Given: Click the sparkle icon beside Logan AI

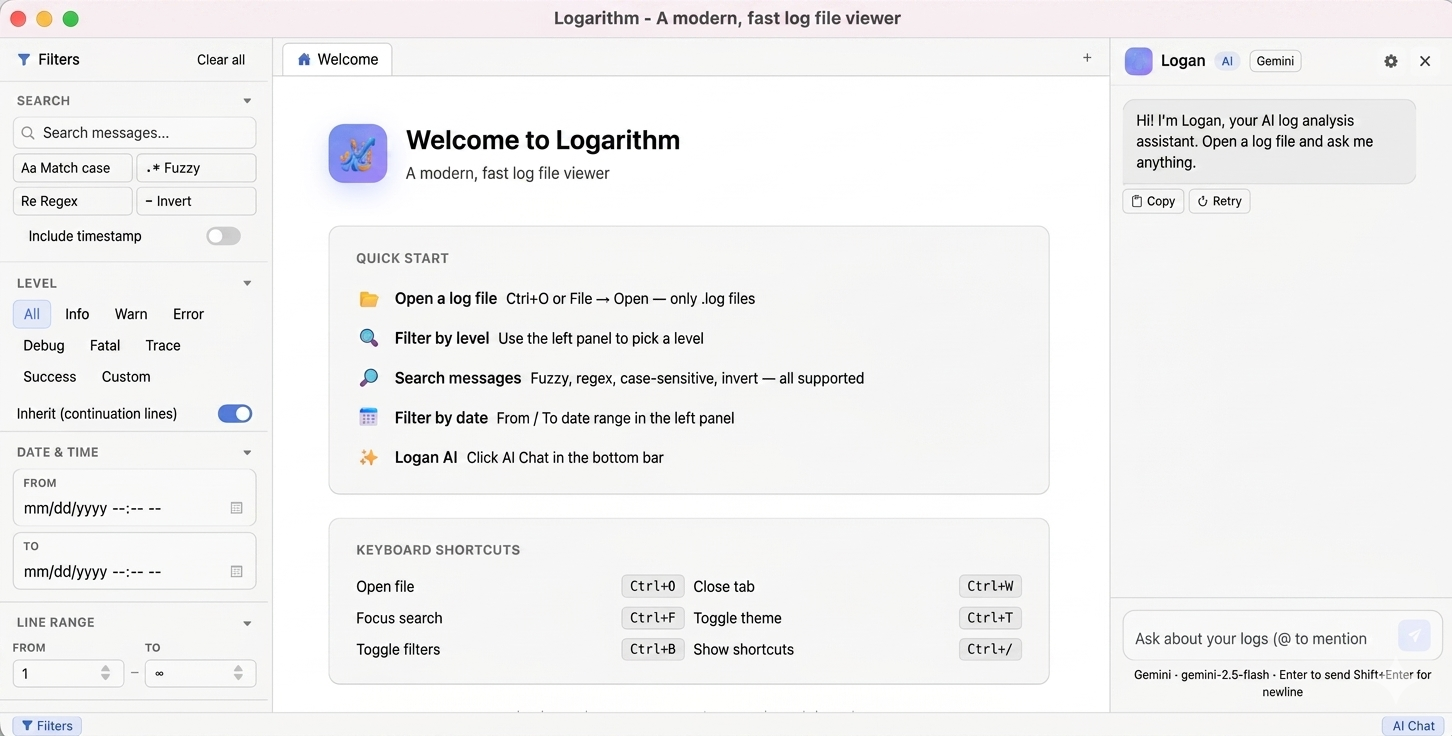Looking at the screenshot, I should tap(369, 458).
